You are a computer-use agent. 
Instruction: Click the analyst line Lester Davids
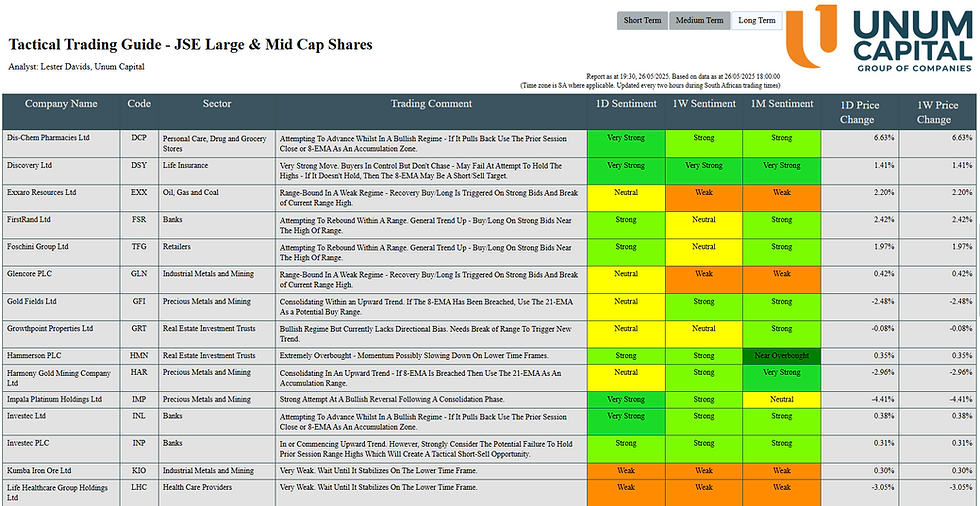(76, 66)
